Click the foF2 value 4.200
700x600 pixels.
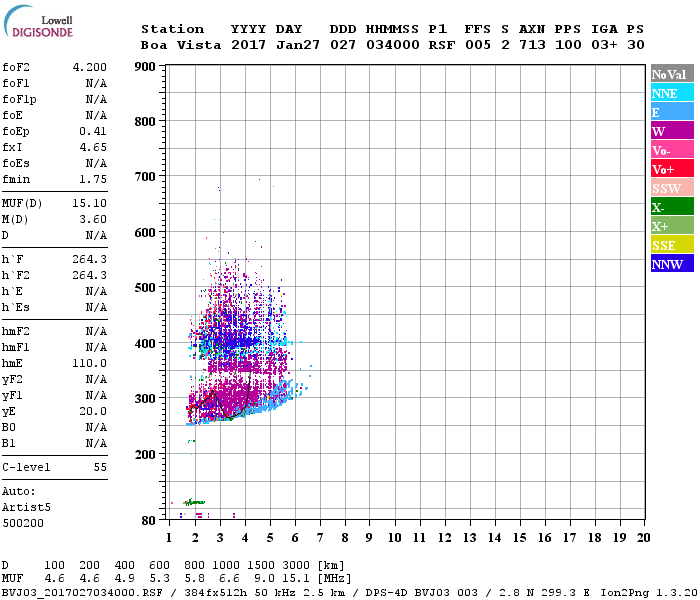click(90, 68)
